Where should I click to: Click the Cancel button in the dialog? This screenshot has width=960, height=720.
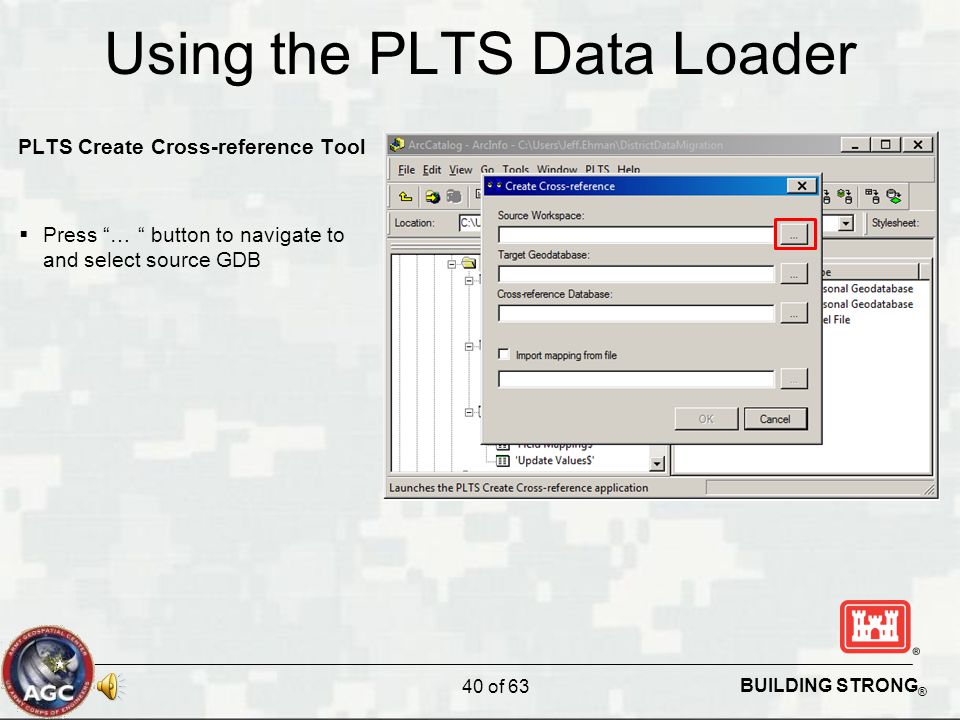coord(775,419)
